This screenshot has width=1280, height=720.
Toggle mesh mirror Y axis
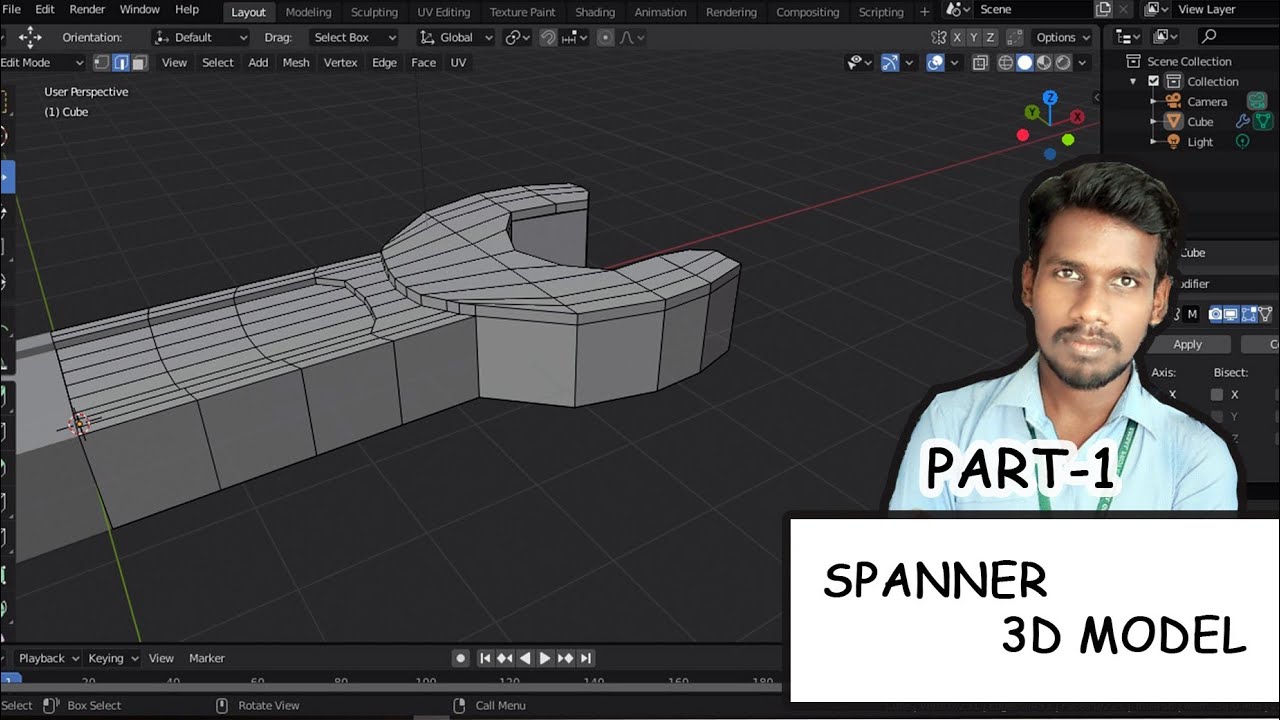[974, 37]
